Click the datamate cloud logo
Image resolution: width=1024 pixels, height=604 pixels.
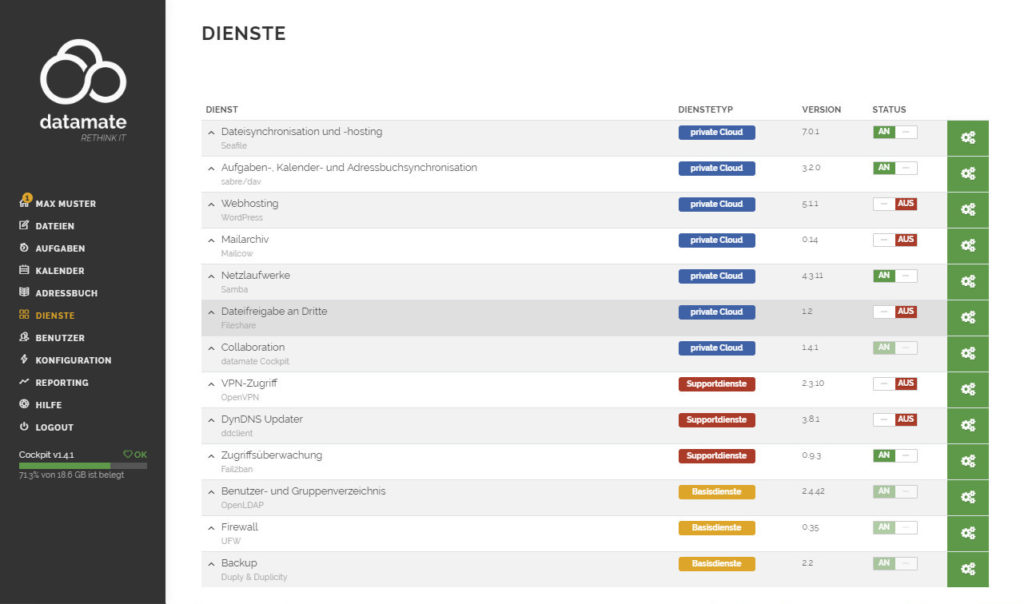[83, 72]
